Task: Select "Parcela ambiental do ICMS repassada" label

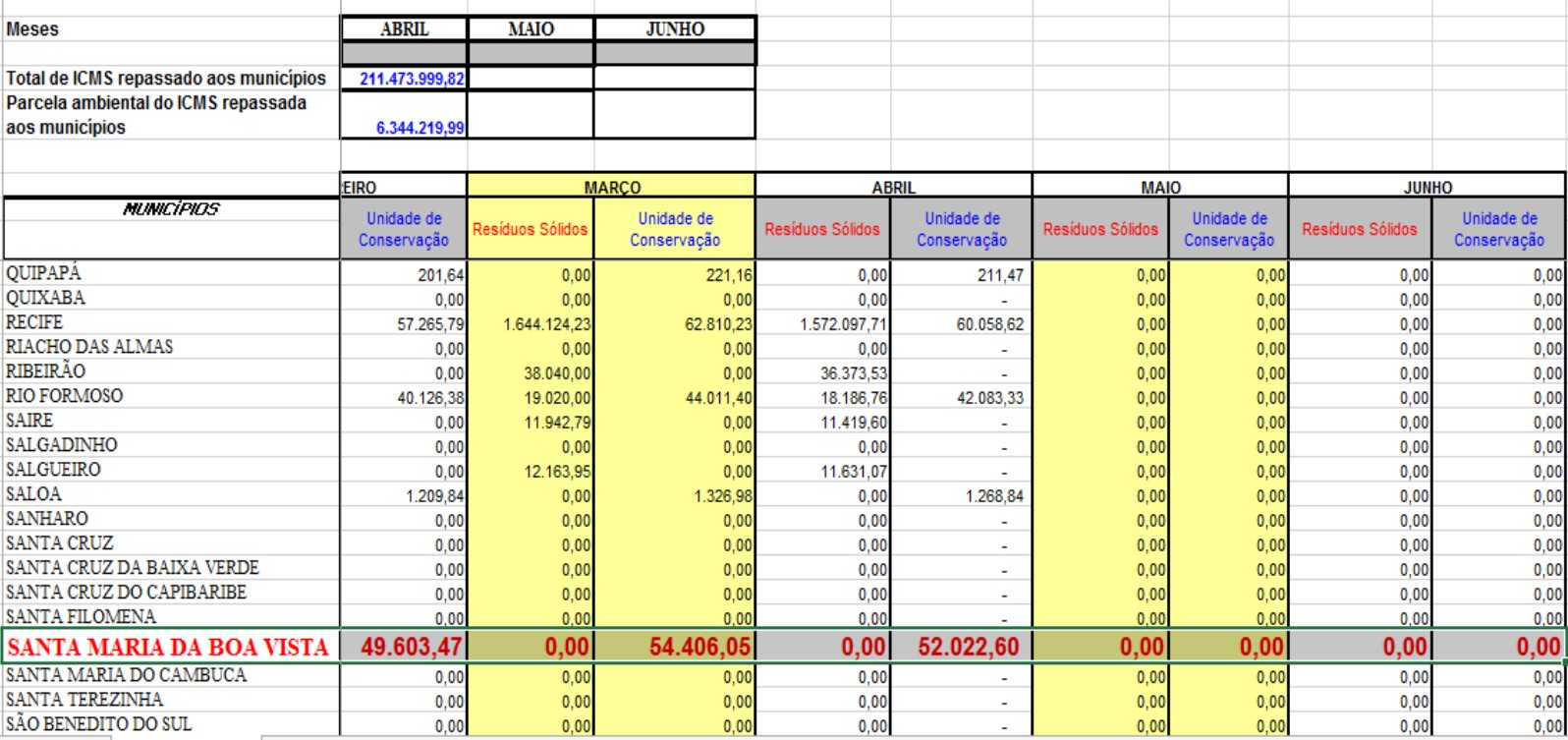Action: [156, 102]
